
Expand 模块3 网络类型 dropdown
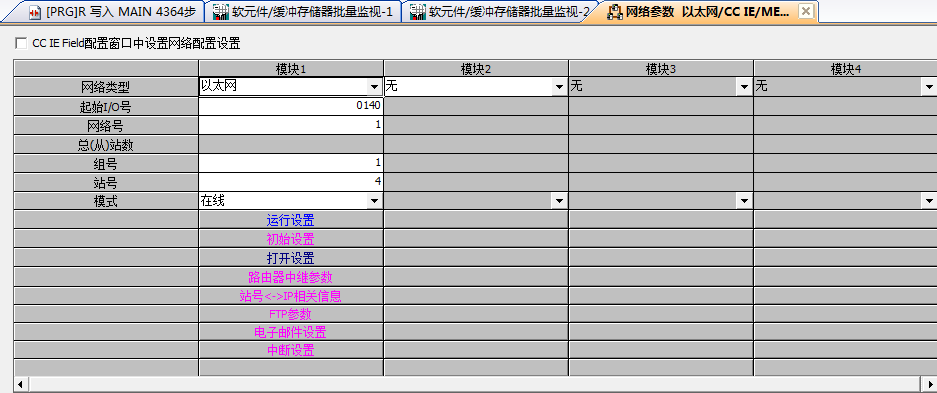[744, 87]
